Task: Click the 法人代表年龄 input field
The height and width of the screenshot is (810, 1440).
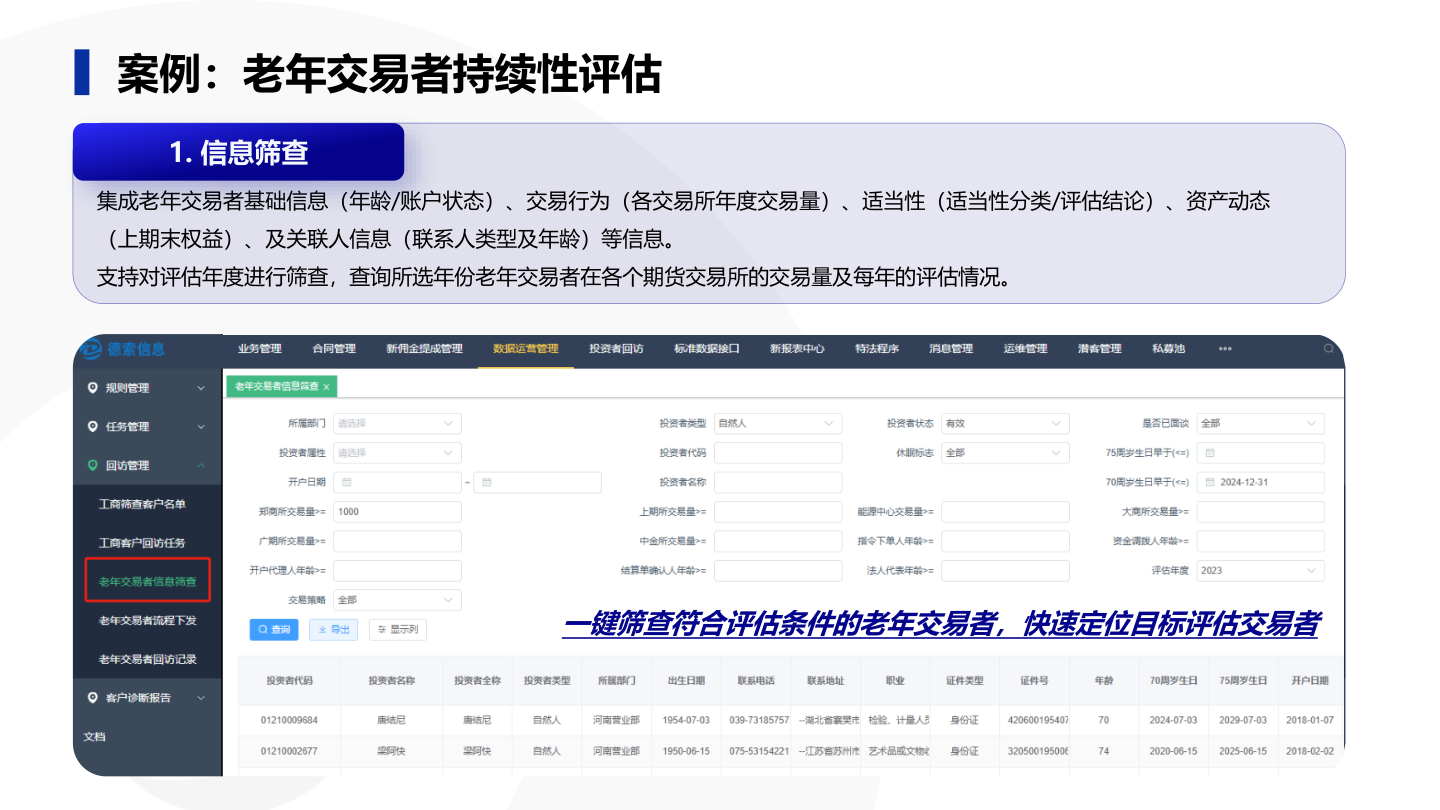Action: click(1005, 570)
